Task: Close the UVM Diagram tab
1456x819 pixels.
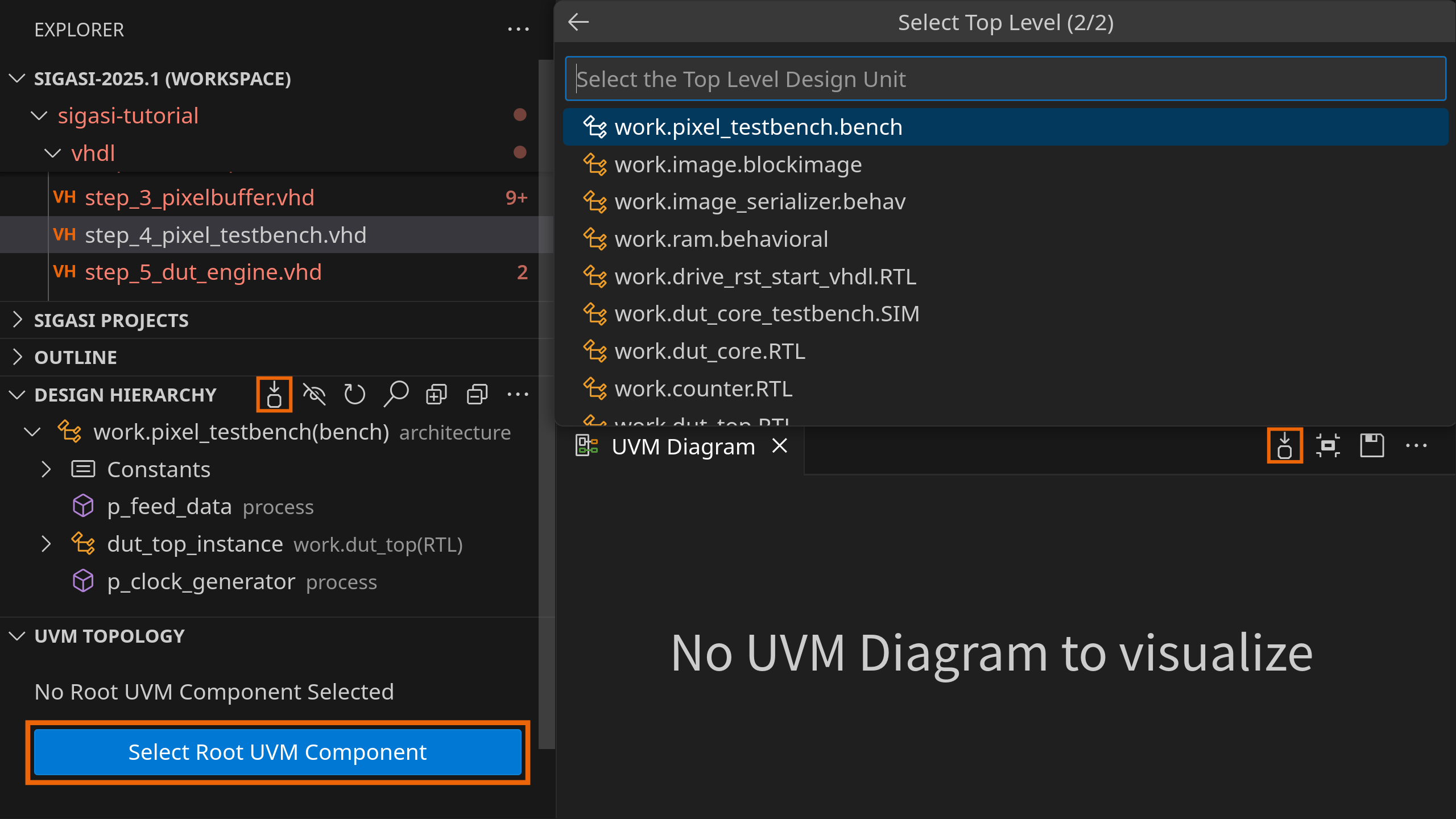Action: [780, 446]
